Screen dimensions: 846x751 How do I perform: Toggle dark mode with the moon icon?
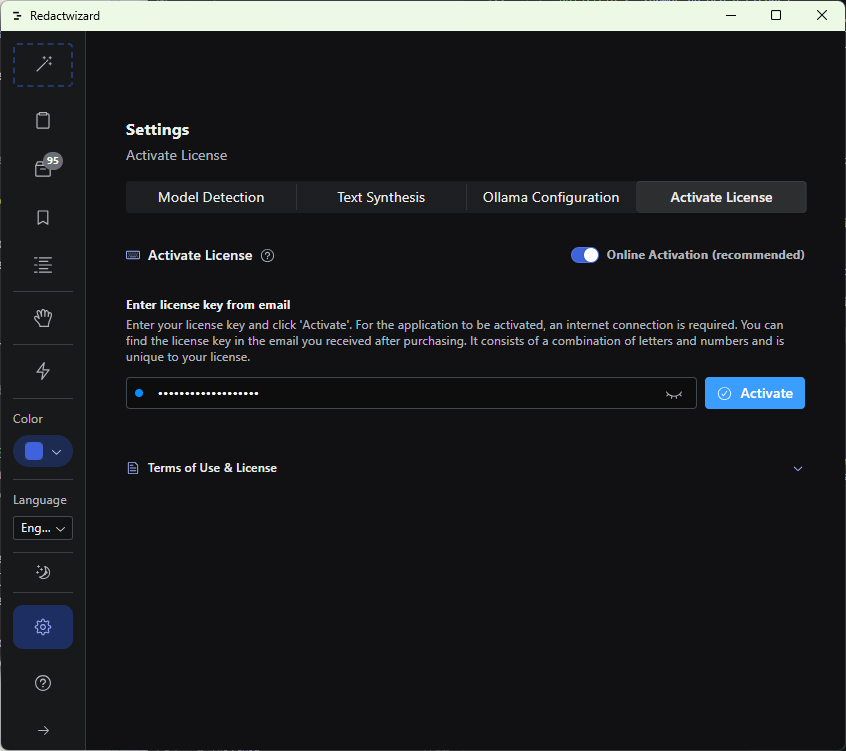tap(43, 572)
